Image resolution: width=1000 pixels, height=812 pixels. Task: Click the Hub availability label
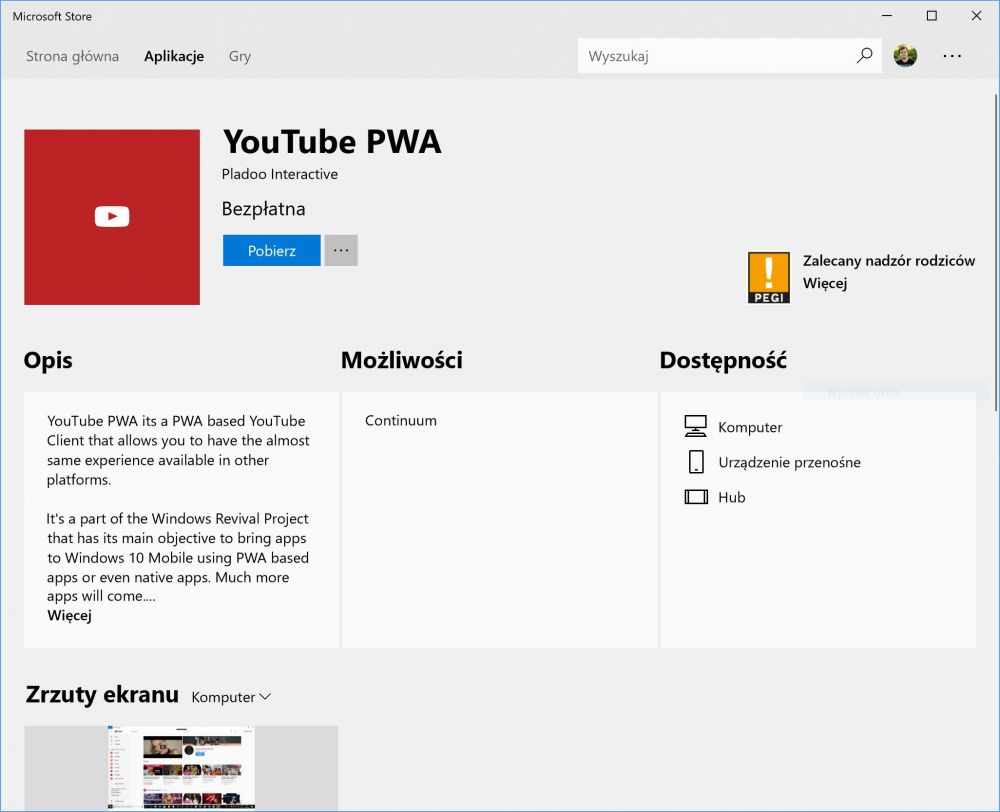click(732, 498)
